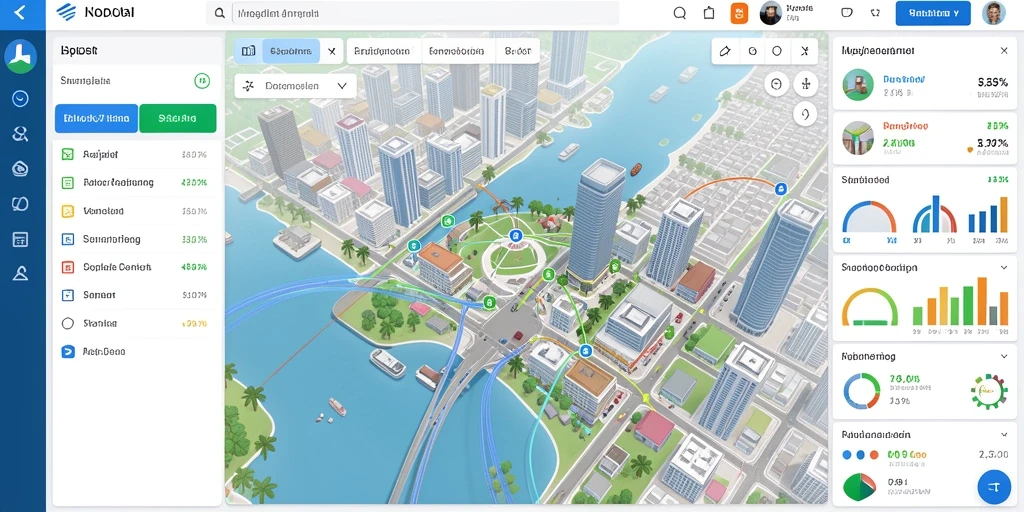
Task: Click the round move/pan control on the map
Action: pyautogui.click(x=806, y=84)
